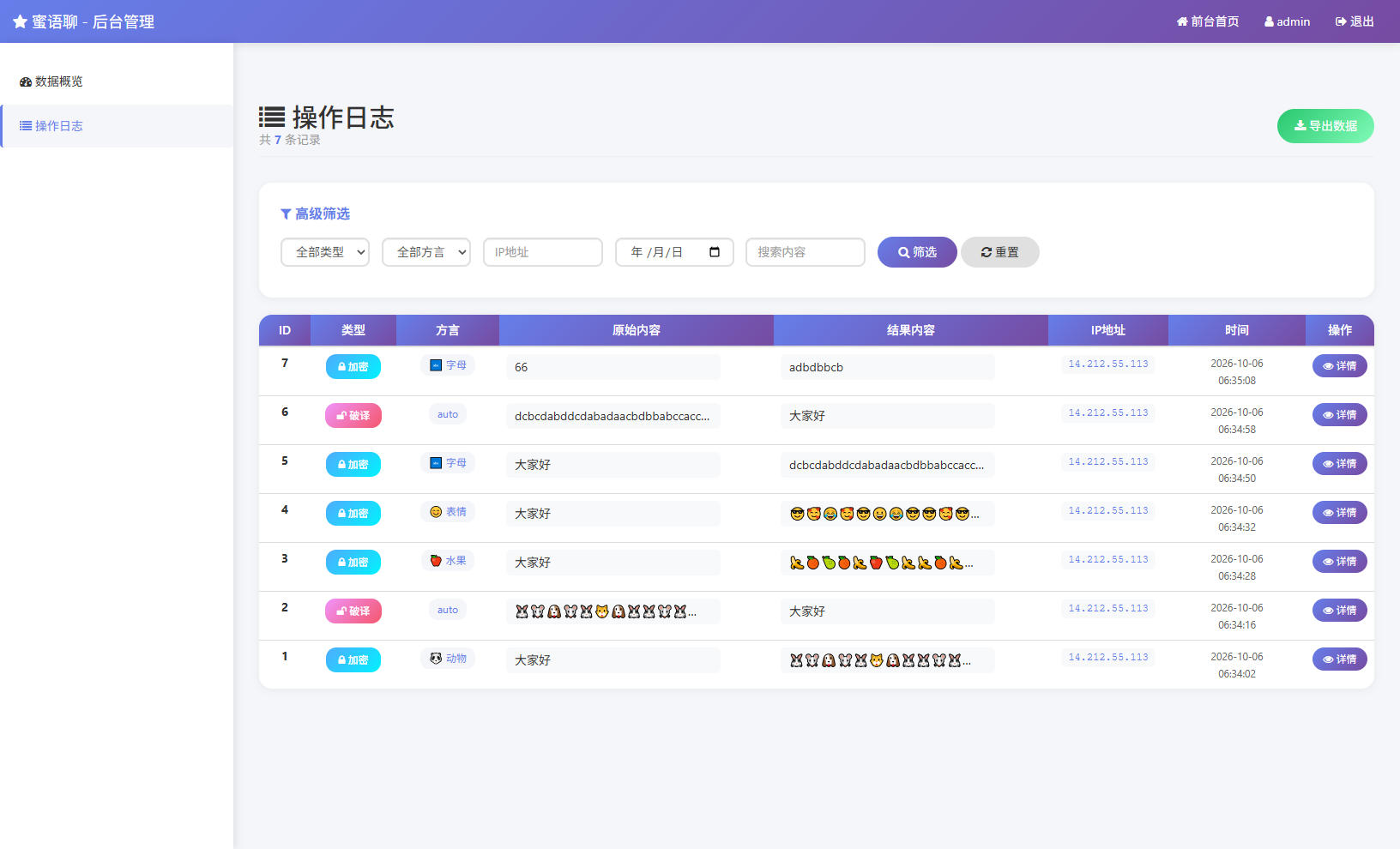Open the 全部方言 dialect dropdown

tap(426, 252)
